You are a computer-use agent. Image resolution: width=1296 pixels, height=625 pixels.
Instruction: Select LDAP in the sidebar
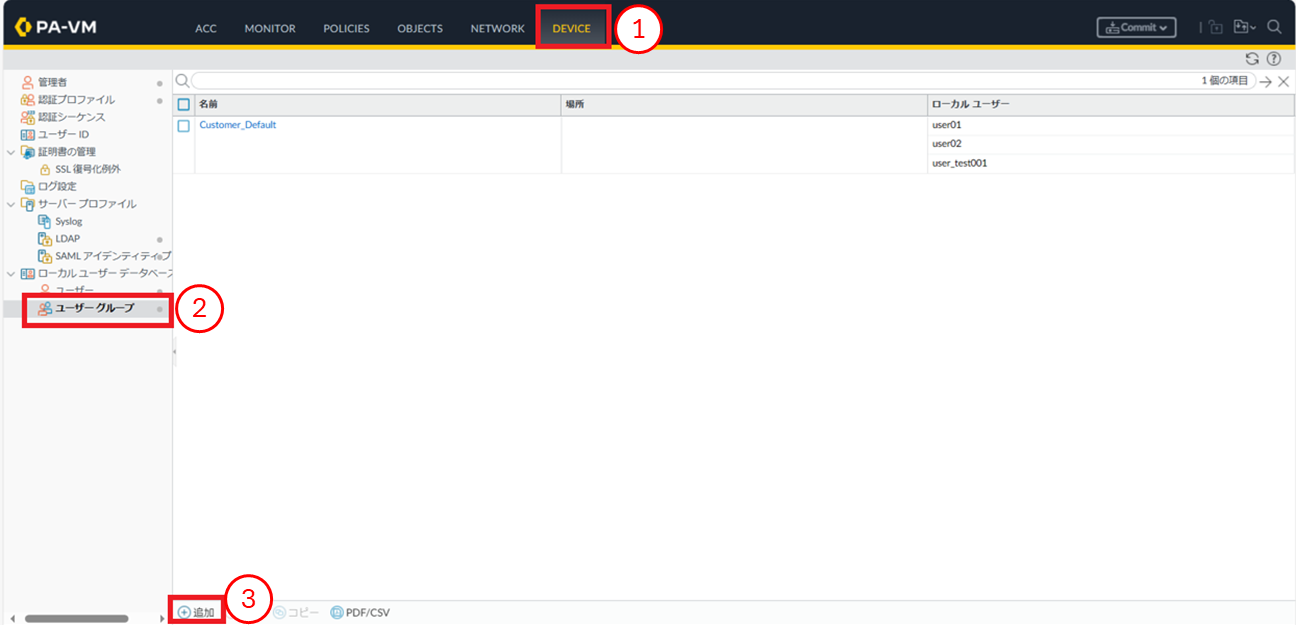click(x=67, y=239)
